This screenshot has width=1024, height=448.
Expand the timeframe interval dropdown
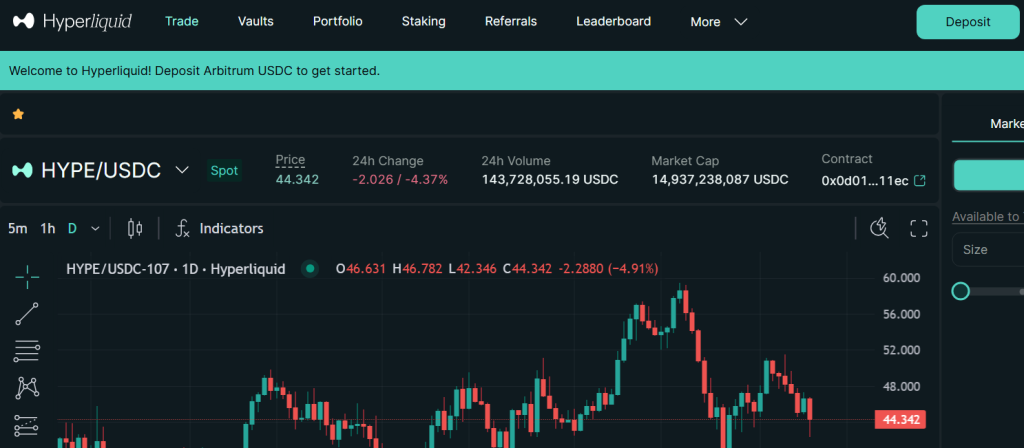pyautogui.click(x=95, y=229)
